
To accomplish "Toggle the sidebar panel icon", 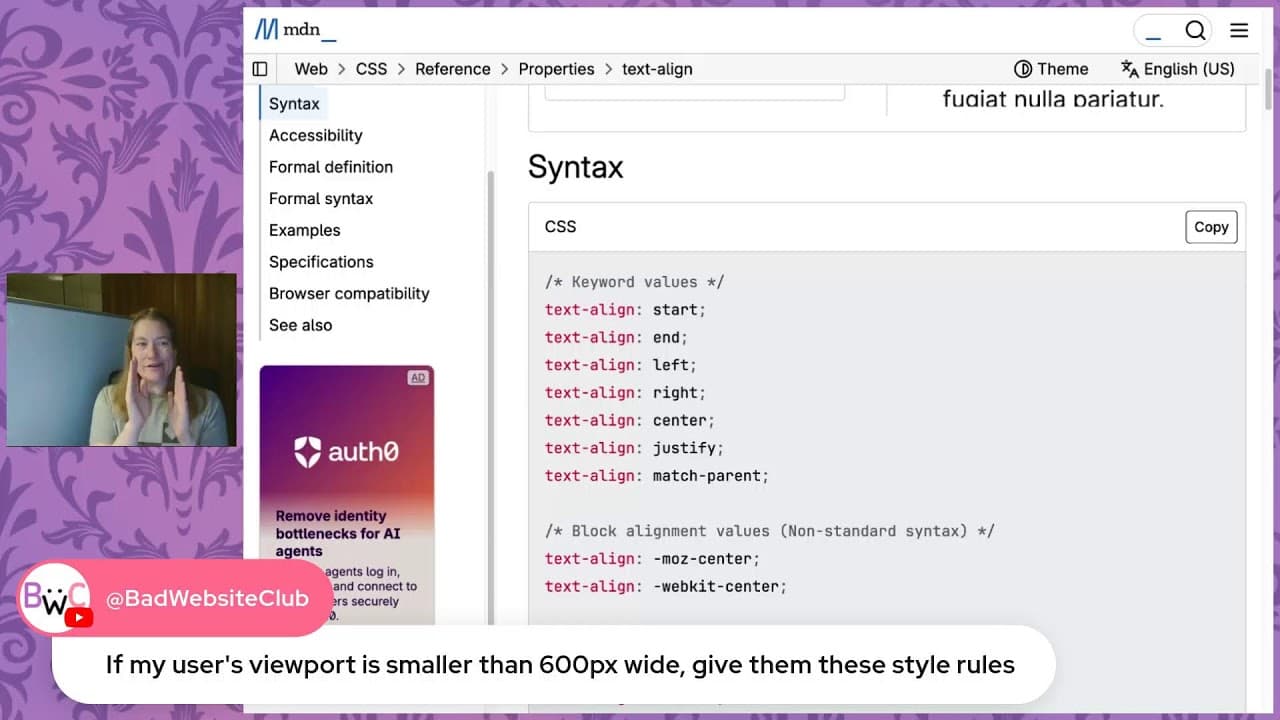I will pos(260,69).
